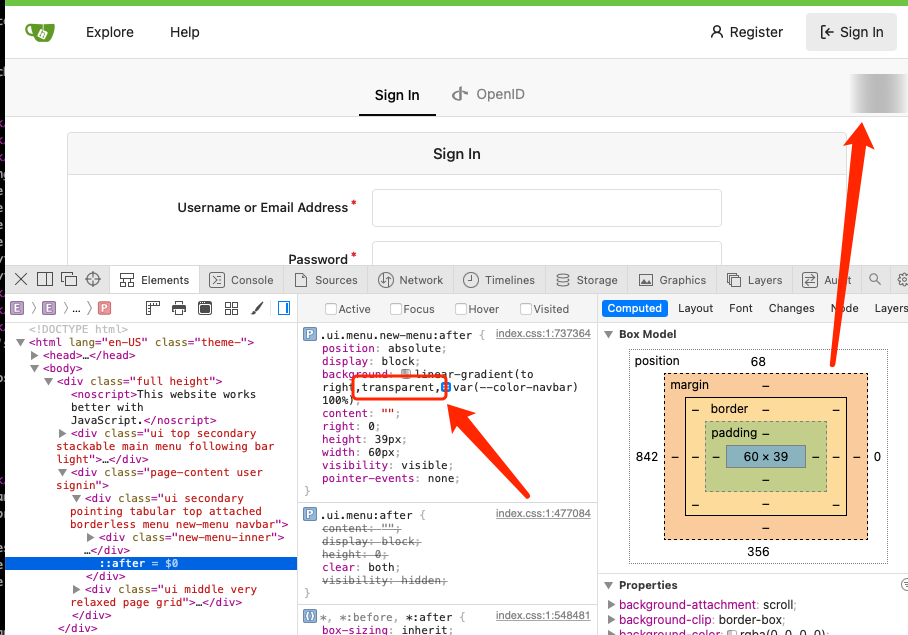
Task: Select the Computed sidebar tab
Action: (x=635, y=309)
